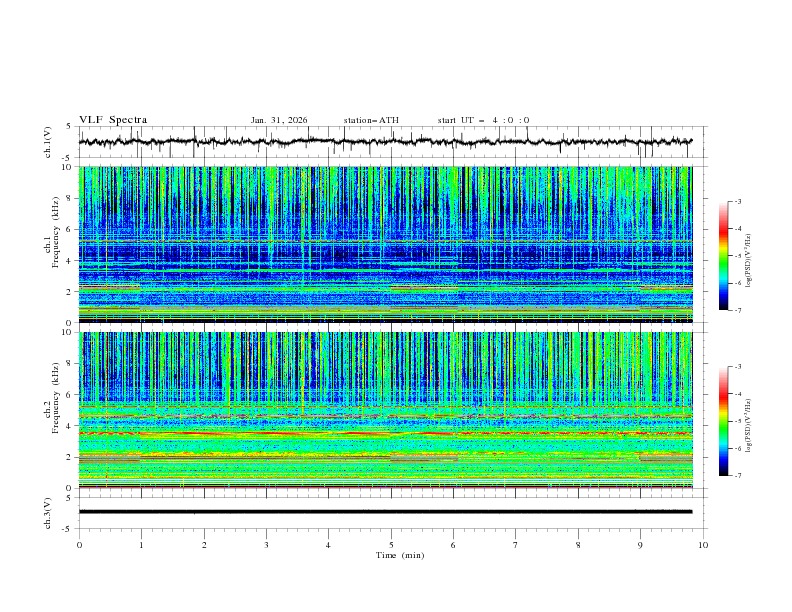792x612 pixels.
Task: Click time axis tick label "9"
Action: tap(640, 545)
